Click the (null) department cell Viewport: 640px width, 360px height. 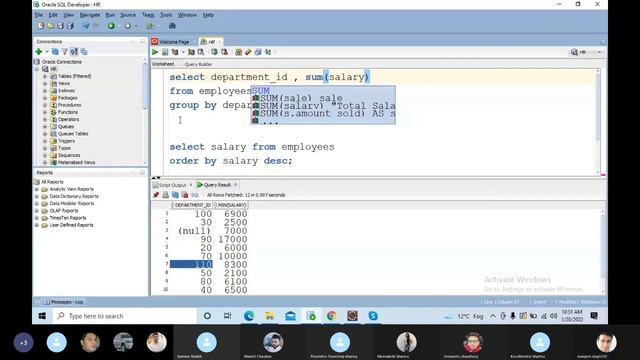pyautogui.click(x=194, y=231)
